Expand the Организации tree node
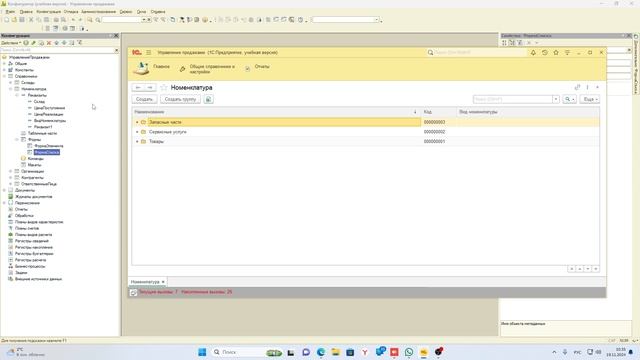This screenshot has width=640, height=360. point(11,171)
